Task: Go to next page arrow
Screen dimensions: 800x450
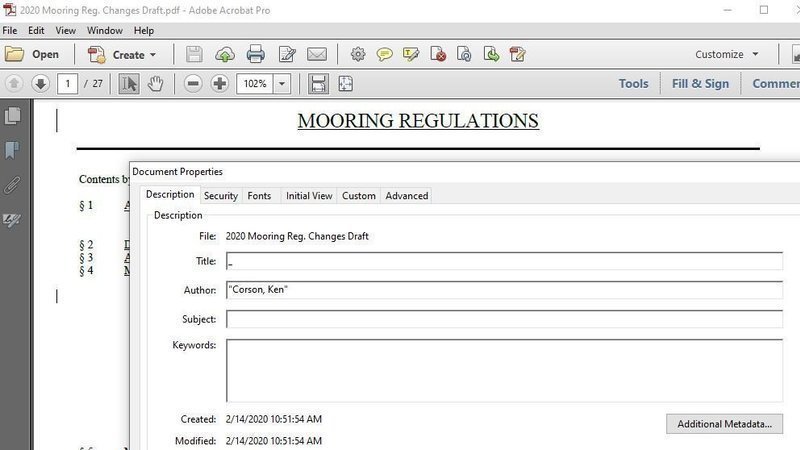Action: coord(41,84)
